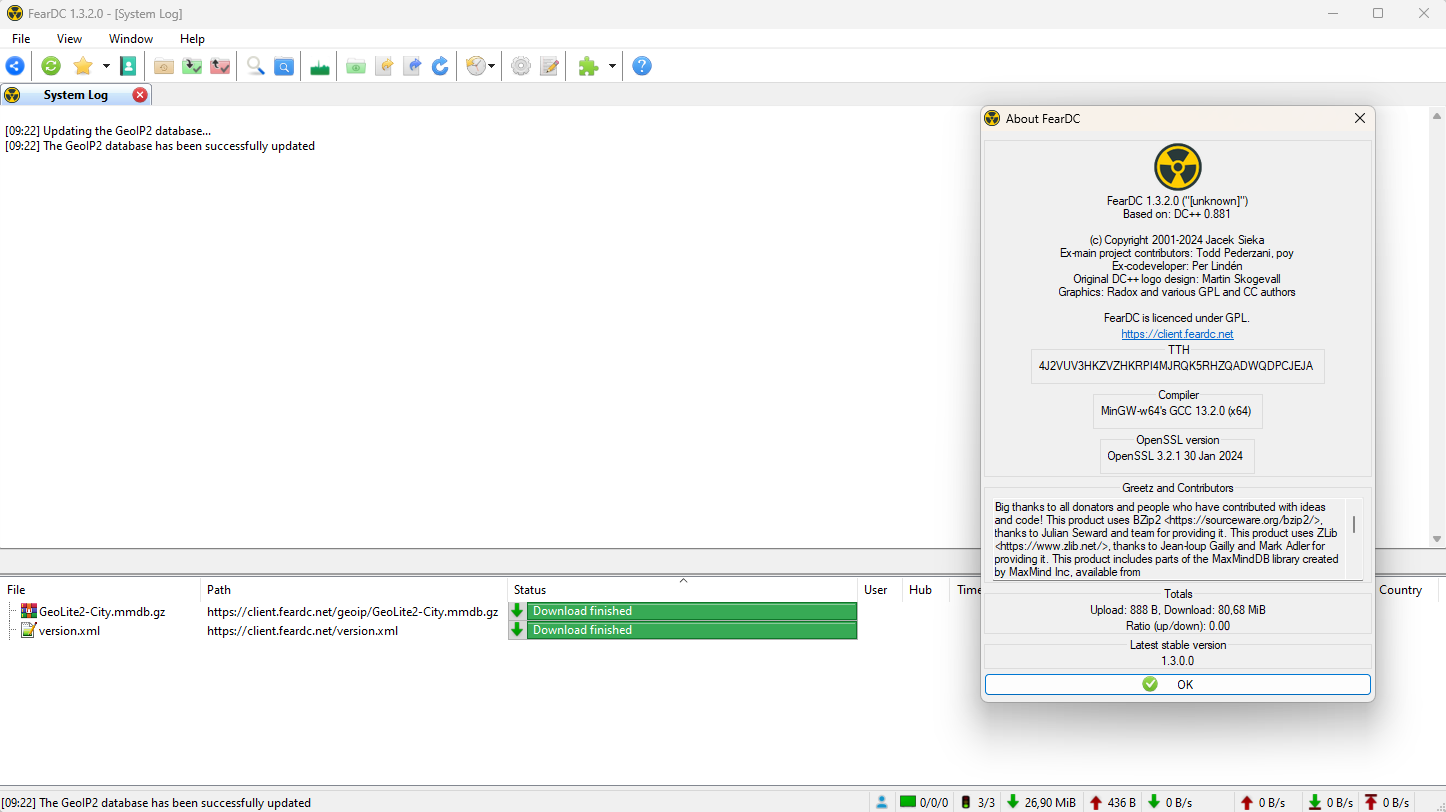Screen dimensions: 1446x812
Task: Click the 26,90 MiB downloaded status entry
Action: click(1041, 802)
